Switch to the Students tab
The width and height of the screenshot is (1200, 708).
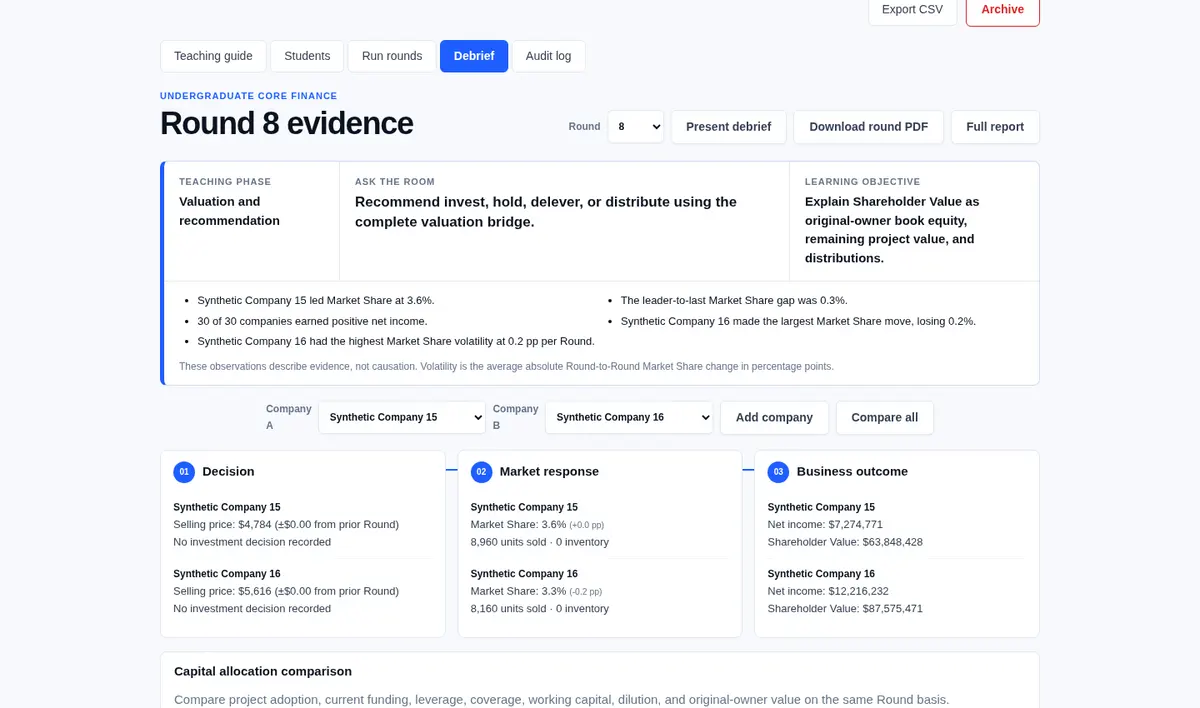click(307, 56)
